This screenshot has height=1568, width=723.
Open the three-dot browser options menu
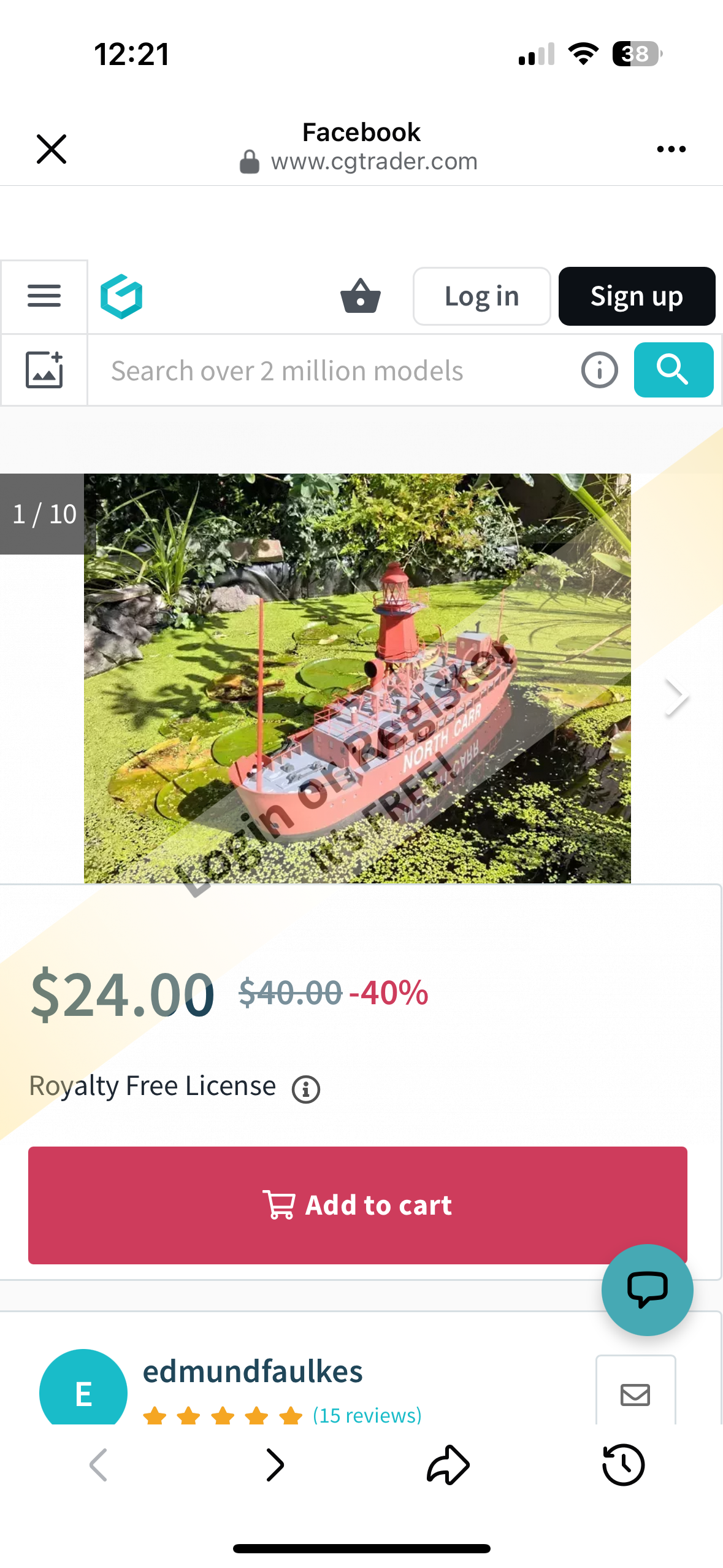pos(671,149)
